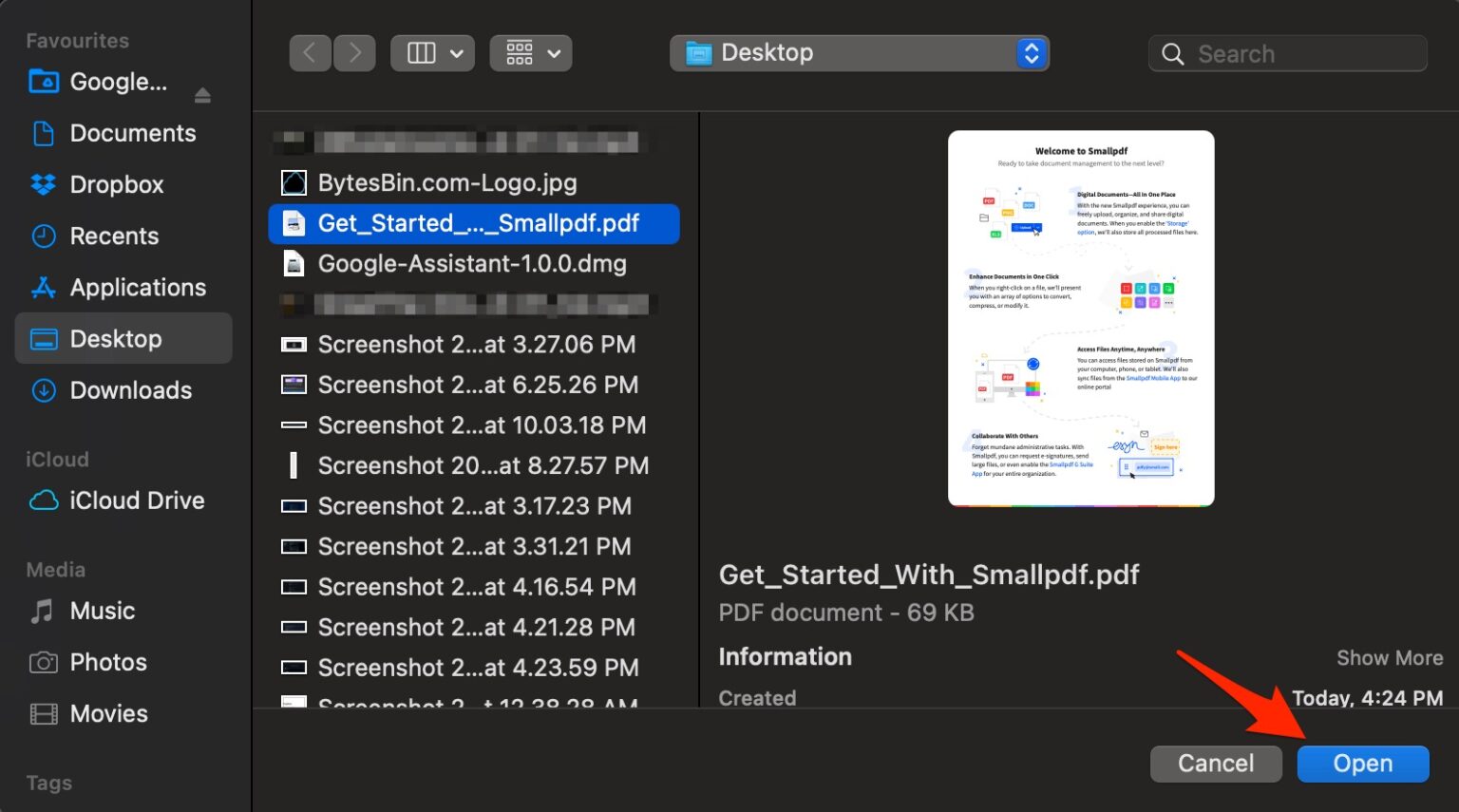Viewport: 1459px width, 812px height.
Task: Click the blue Open button
Action: (1363, 764)
